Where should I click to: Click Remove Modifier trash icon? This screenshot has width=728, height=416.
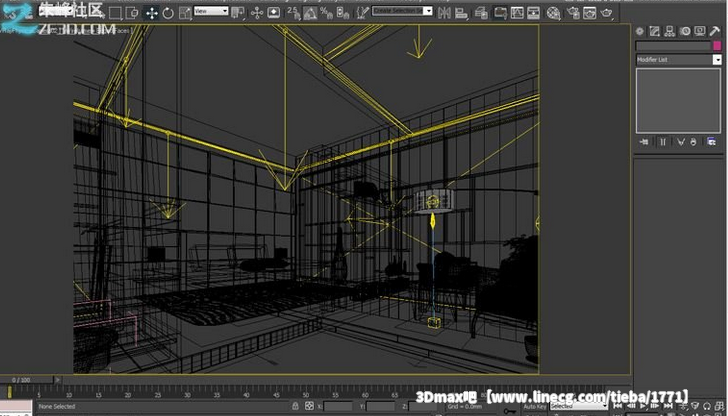click(693, 144)
